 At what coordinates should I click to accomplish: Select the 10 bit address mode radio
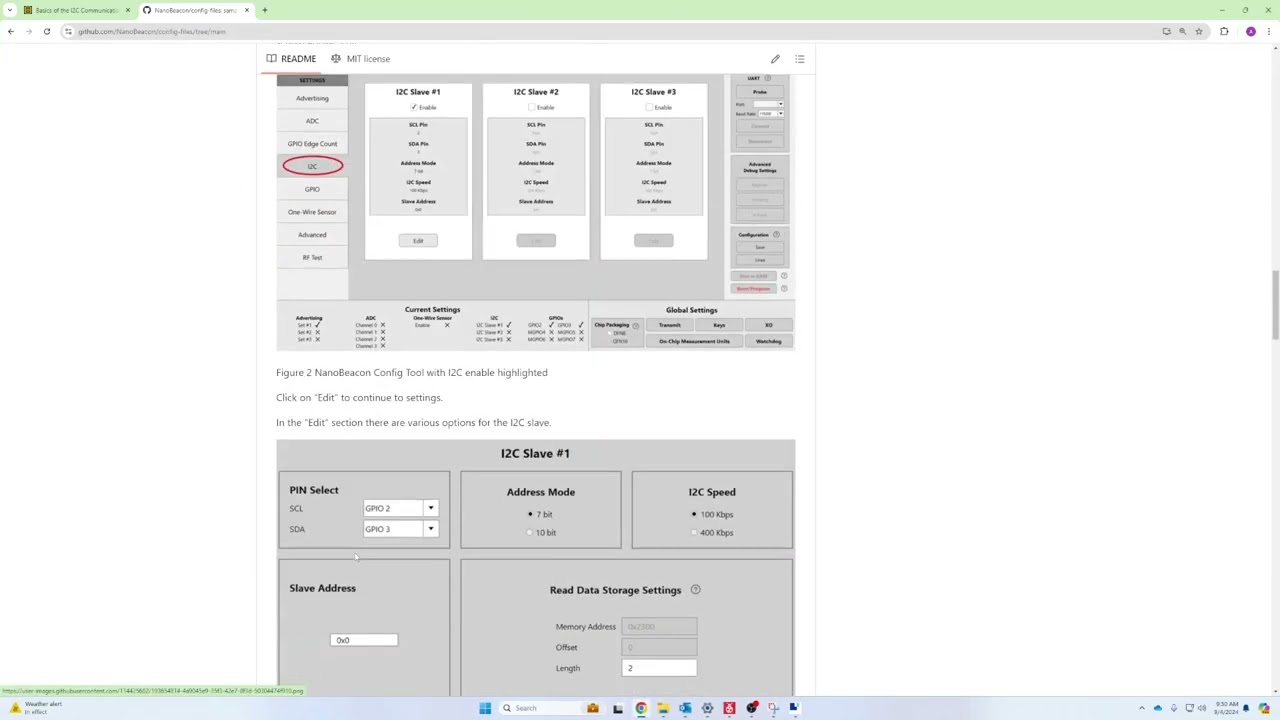530,533
